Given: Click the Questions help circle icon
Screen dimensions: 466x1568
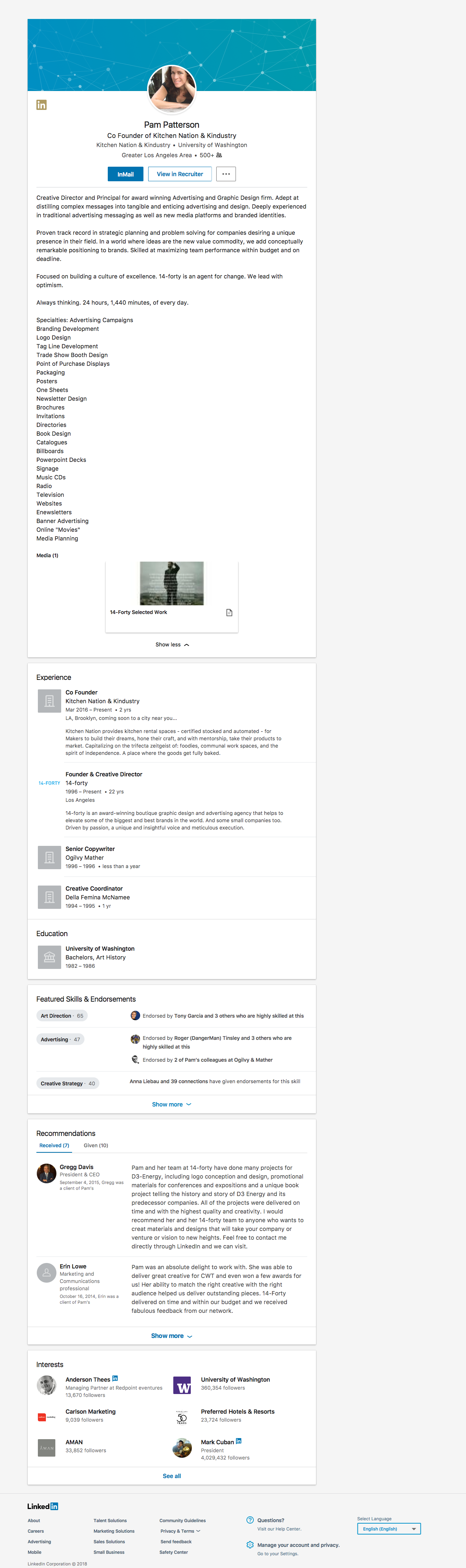Looking at the screenshot, I should coord(250,1520).
